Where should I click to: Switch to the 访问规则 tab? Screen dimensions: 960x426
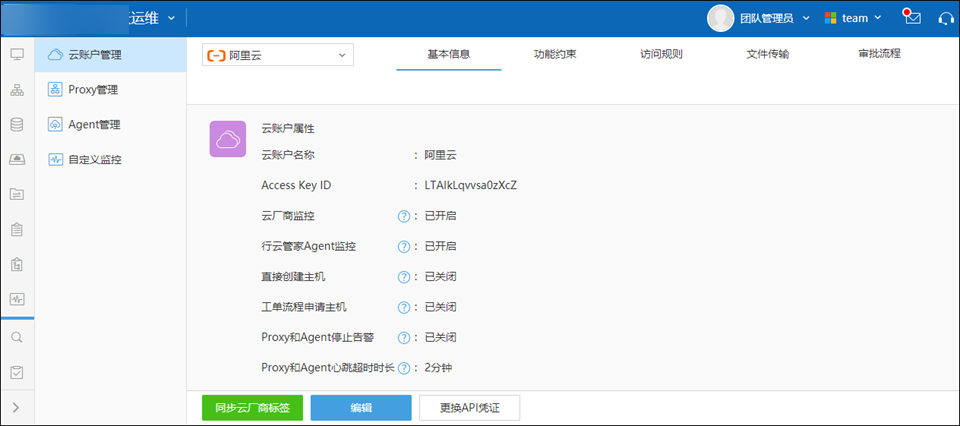pos(661,54)
